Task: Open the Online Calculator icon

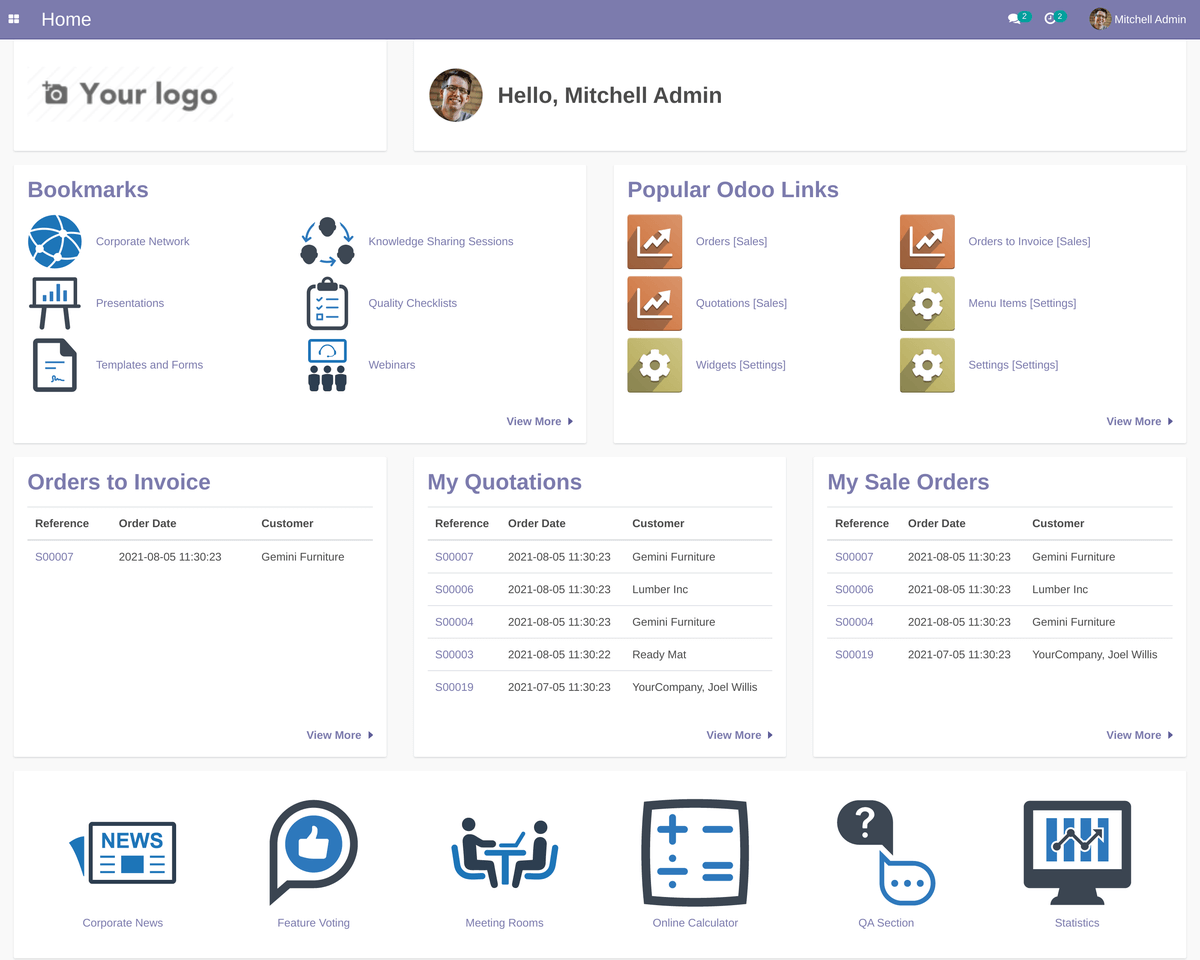Action: click(x=695, y=853)
